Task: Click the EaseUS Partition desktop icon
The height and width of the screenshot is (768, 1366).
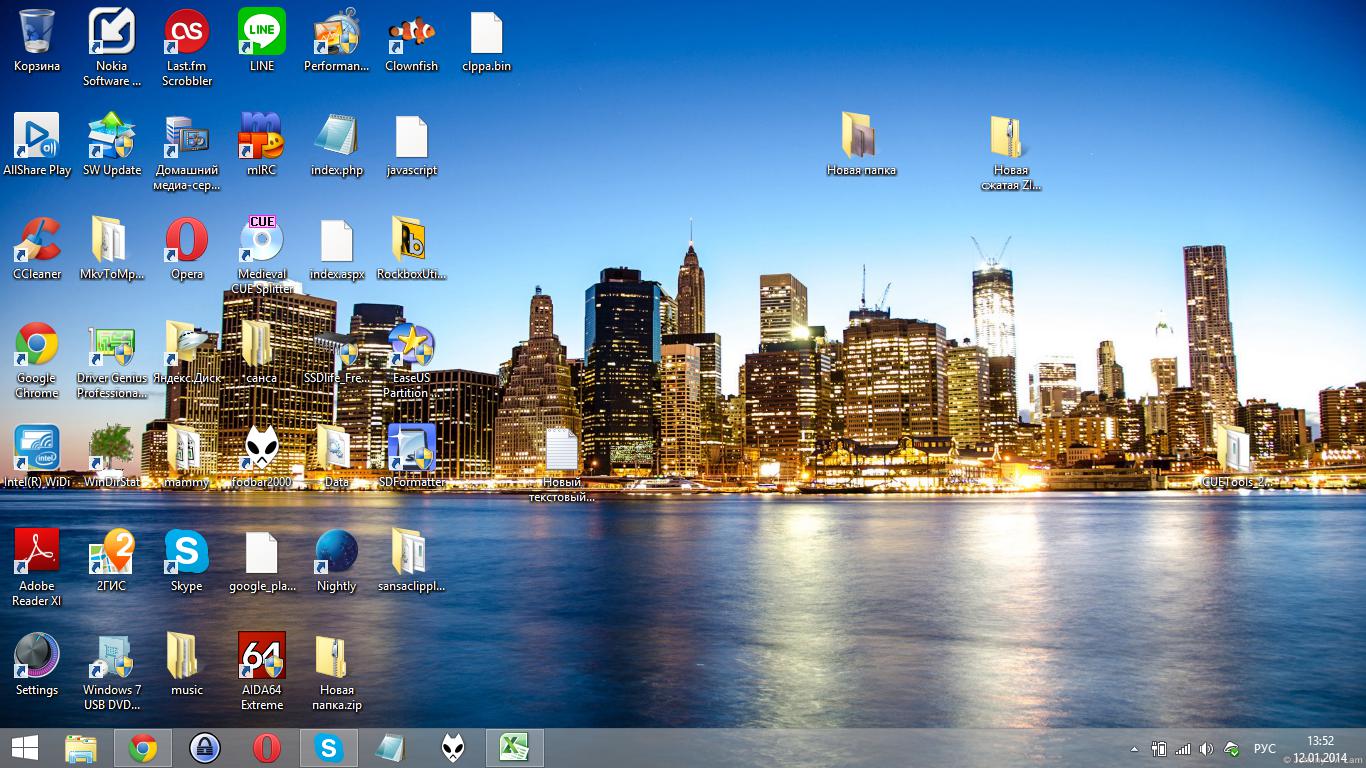Action: pyautogui.click(x=410, y=347)
